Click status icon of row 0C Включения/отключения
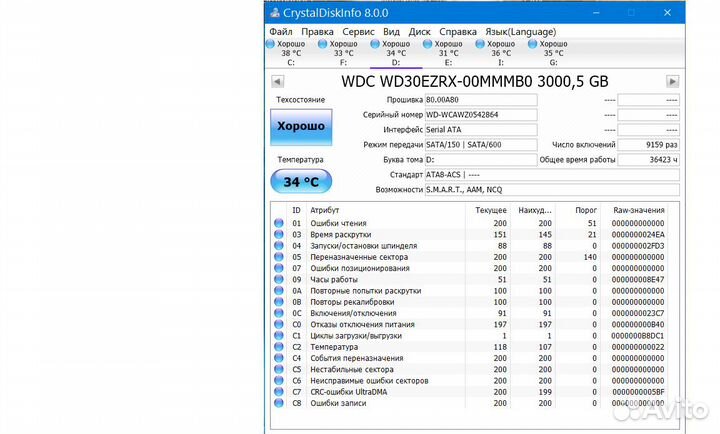 pyautogui.click(x=279, y=313)
